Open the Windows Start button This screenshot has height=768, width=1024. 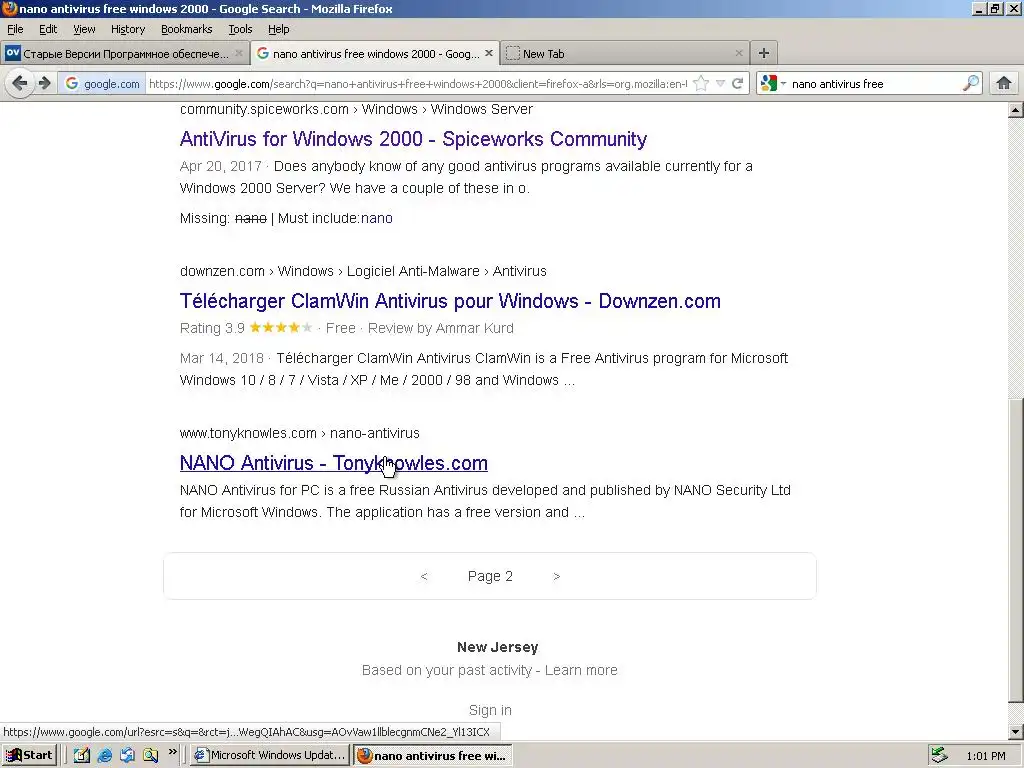(x=30, y=756)
